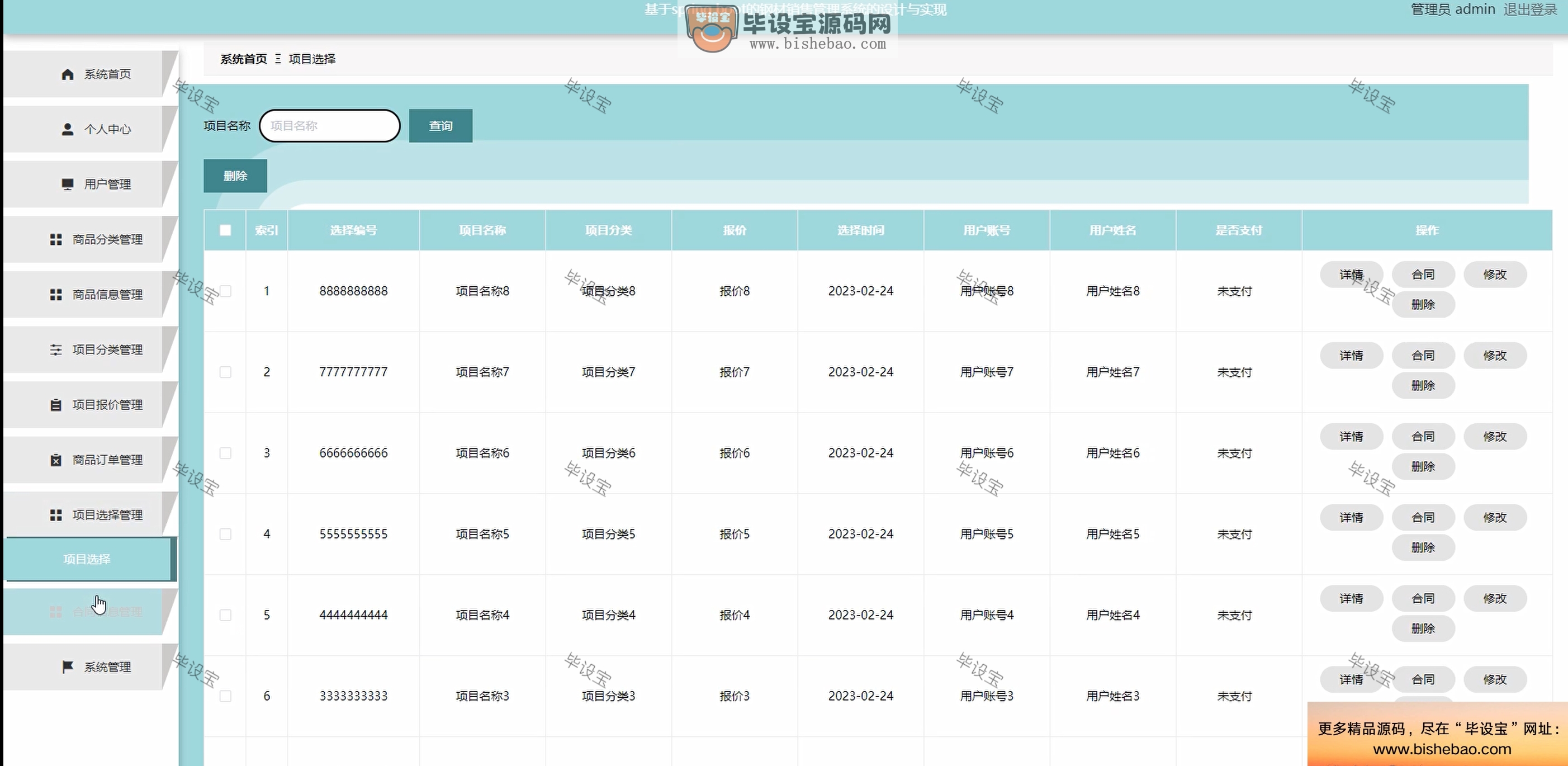1568x766 pixels.
Task: Check the row checkbox for 6666666666
Action: click(225, 453)
